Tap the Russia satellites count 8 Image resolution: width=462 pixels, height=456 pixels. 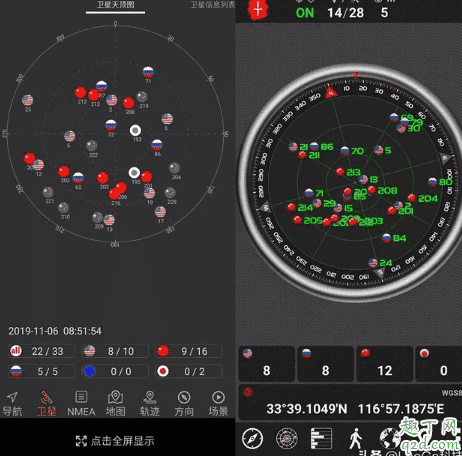pos(326,364)
